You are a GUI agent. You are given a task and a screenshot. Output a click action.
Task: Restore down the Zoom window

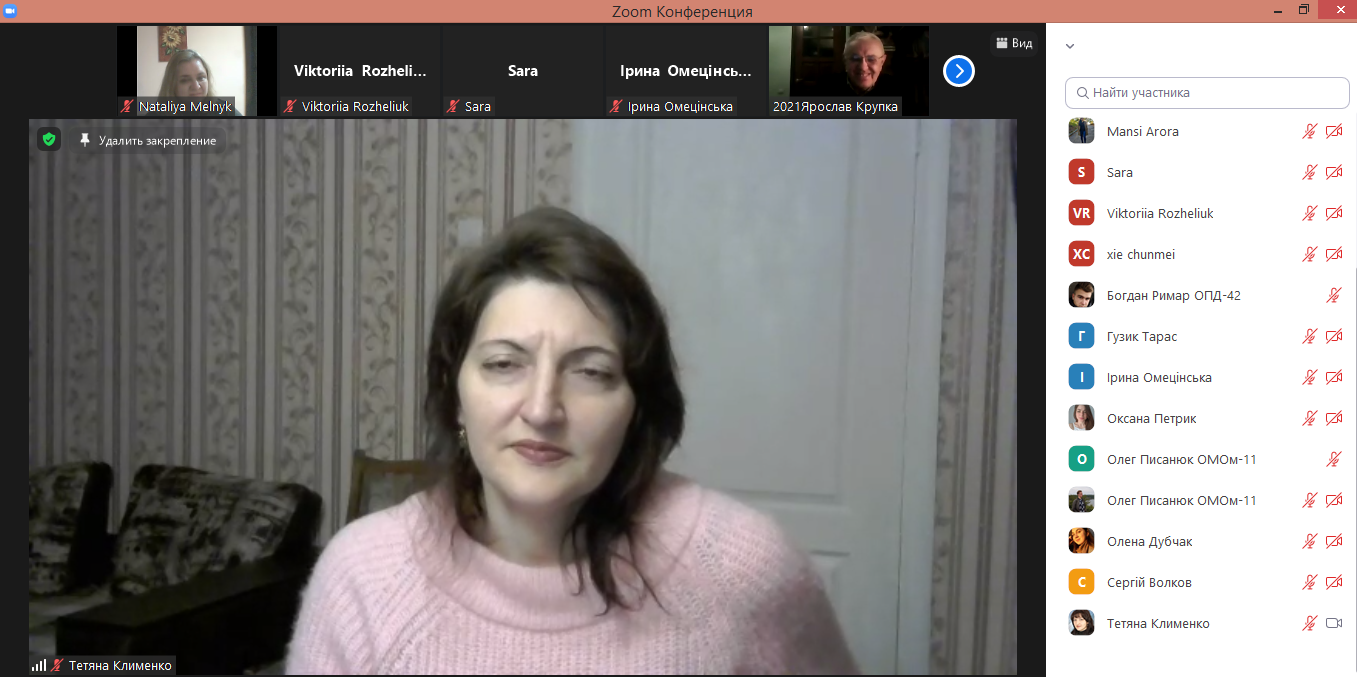tap(1303, 10)
